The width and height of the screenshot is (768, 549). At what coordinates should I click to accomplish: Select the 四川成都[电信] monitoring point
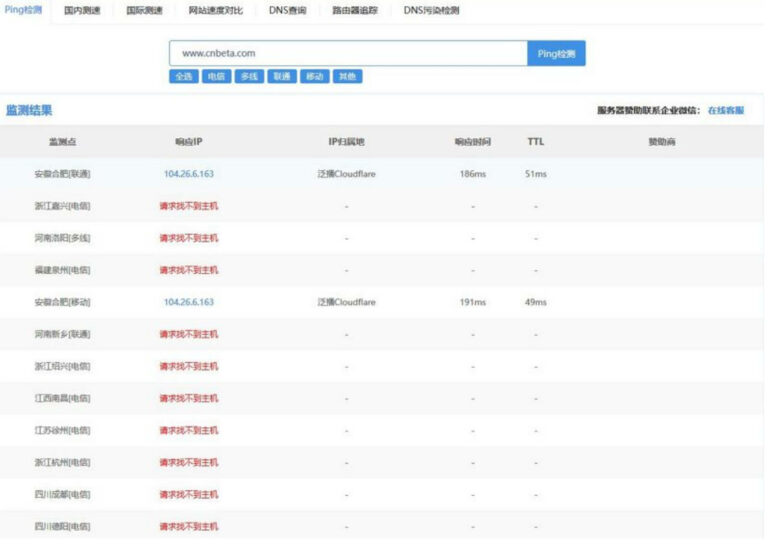pyautogui.click(x=63, y=495)
